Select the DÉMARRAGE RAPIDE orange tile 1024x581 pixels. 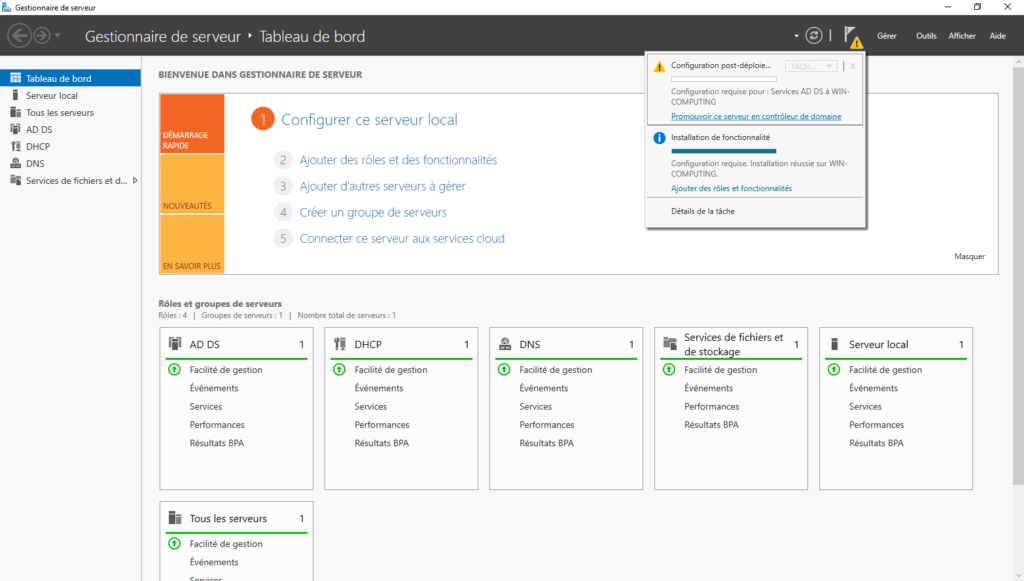[x=192, y=124]
